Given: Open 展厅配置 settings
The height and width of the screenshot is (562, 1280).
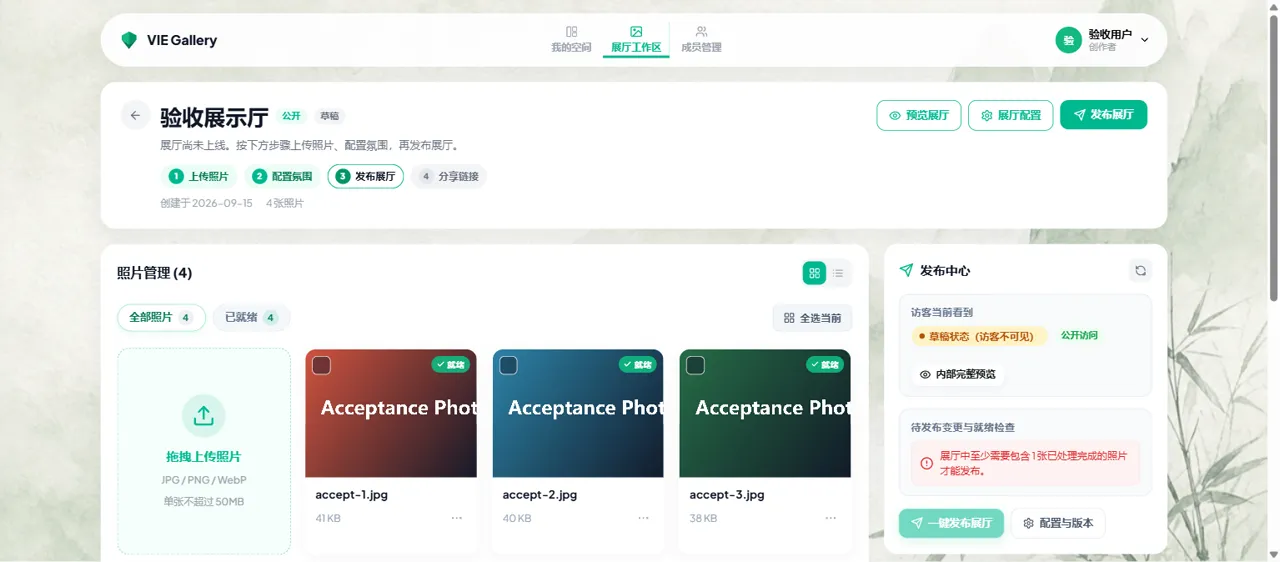Looking at the screenshot, I should (1011, 115).
